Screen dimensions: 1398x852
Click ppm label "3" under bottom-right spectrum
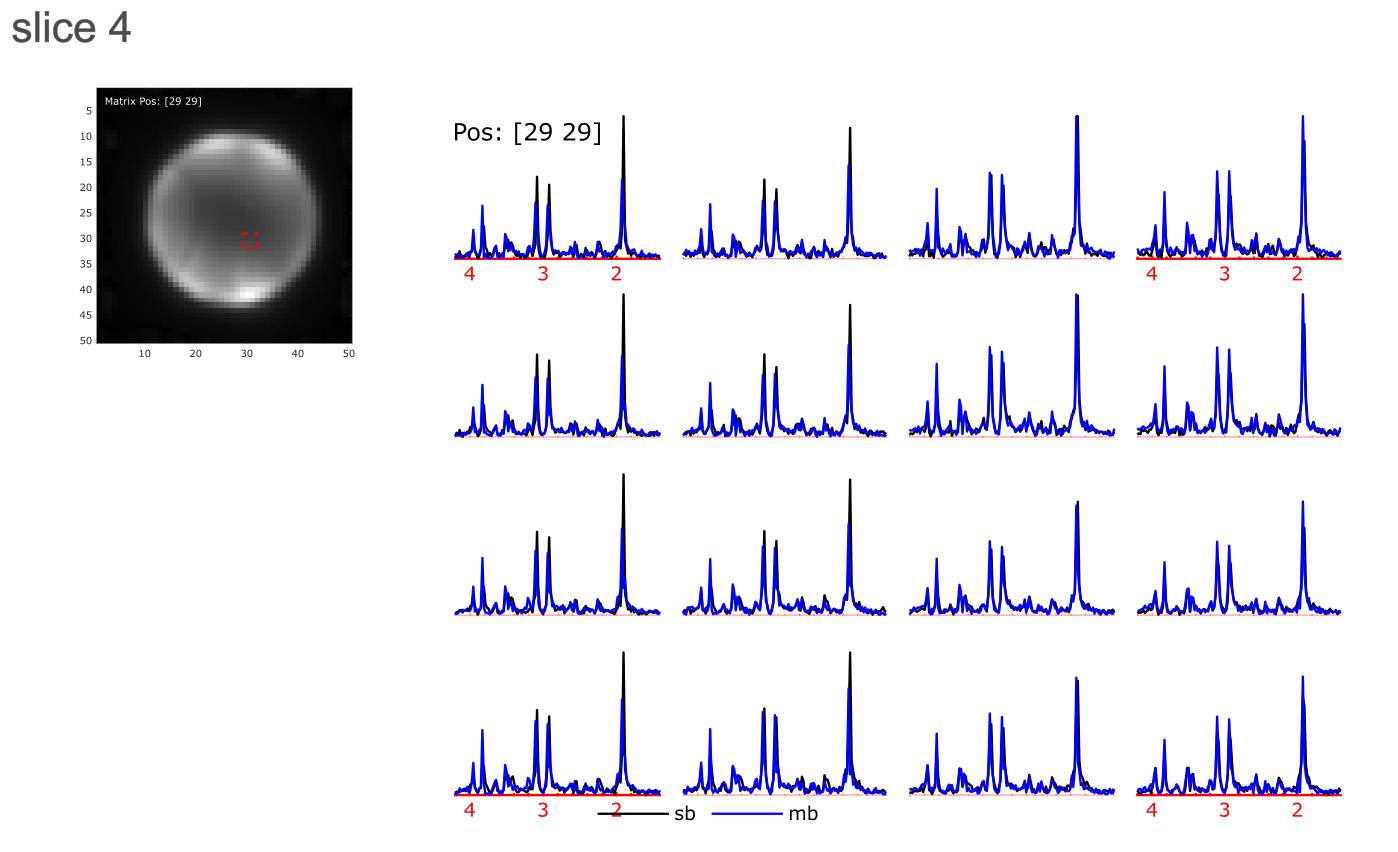click(x=1224, y=810)
